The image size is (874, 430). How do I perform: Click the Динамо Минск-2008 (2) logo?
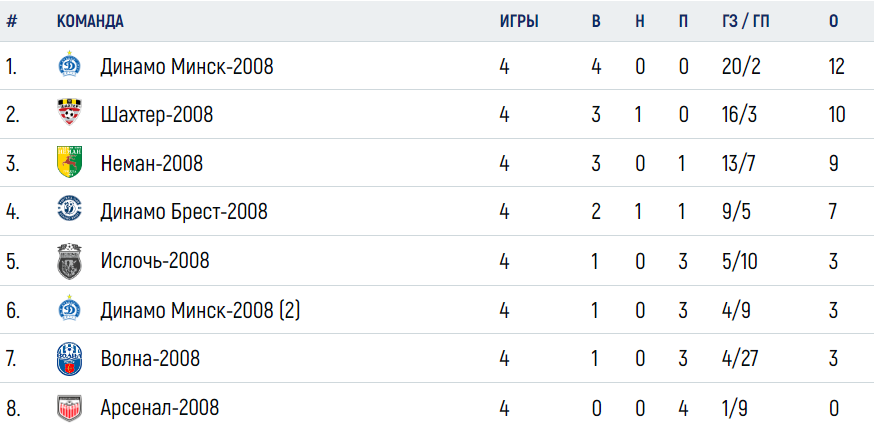70,308
